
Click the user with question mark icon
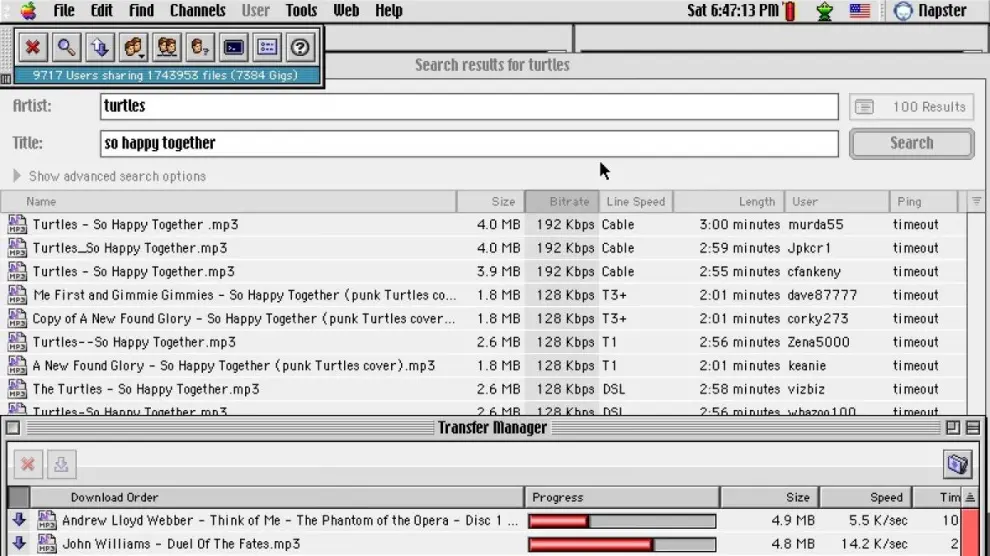[200, 47]
